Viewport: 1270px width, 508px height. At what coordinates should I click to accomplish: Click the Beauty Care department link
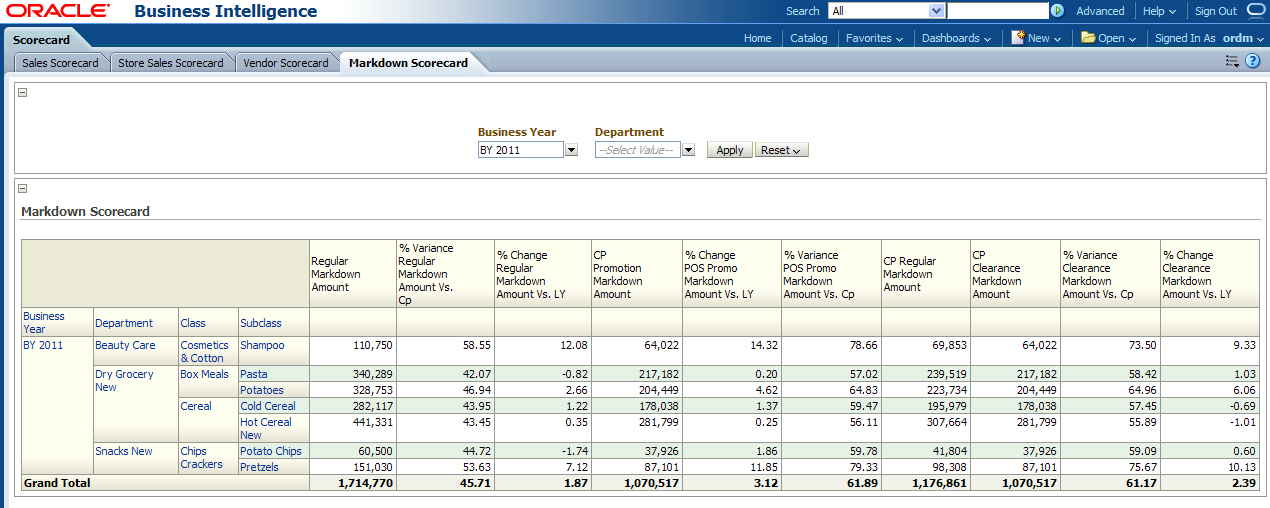coord(125,345)
